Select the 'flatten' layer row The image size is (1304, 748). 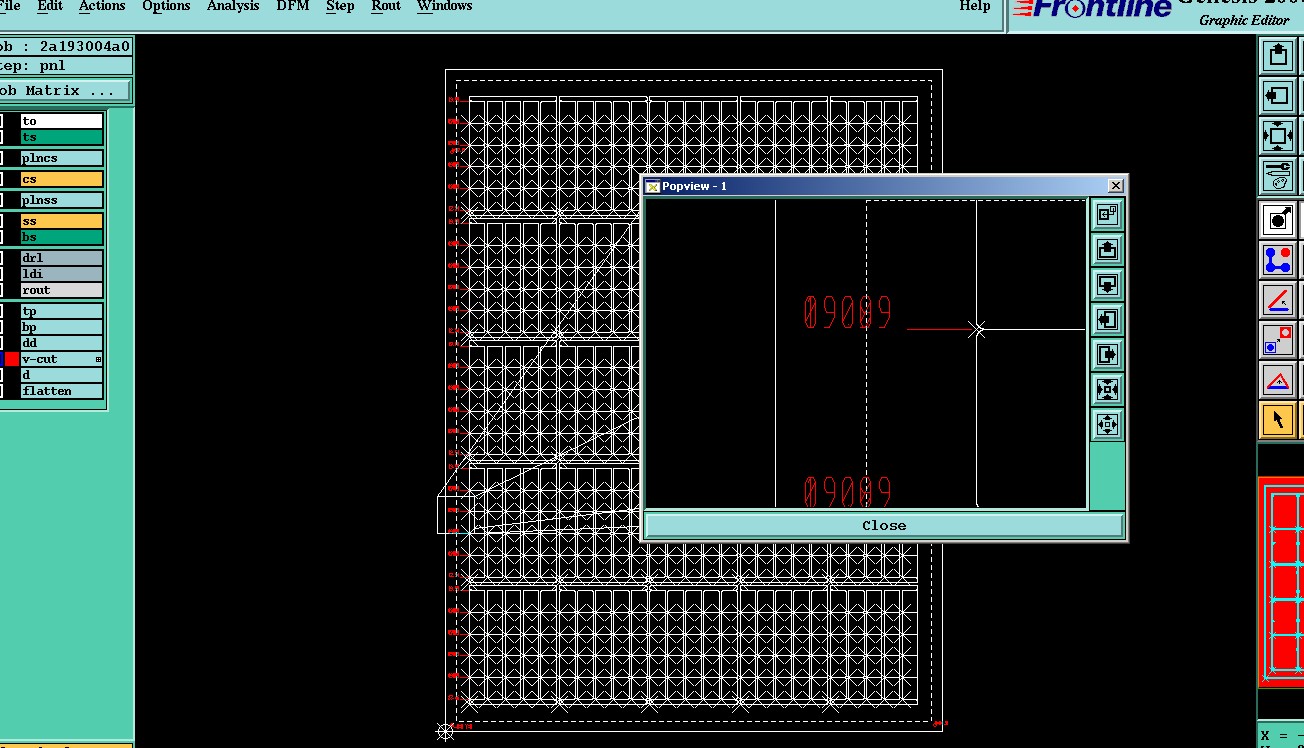tap(62, 391)
